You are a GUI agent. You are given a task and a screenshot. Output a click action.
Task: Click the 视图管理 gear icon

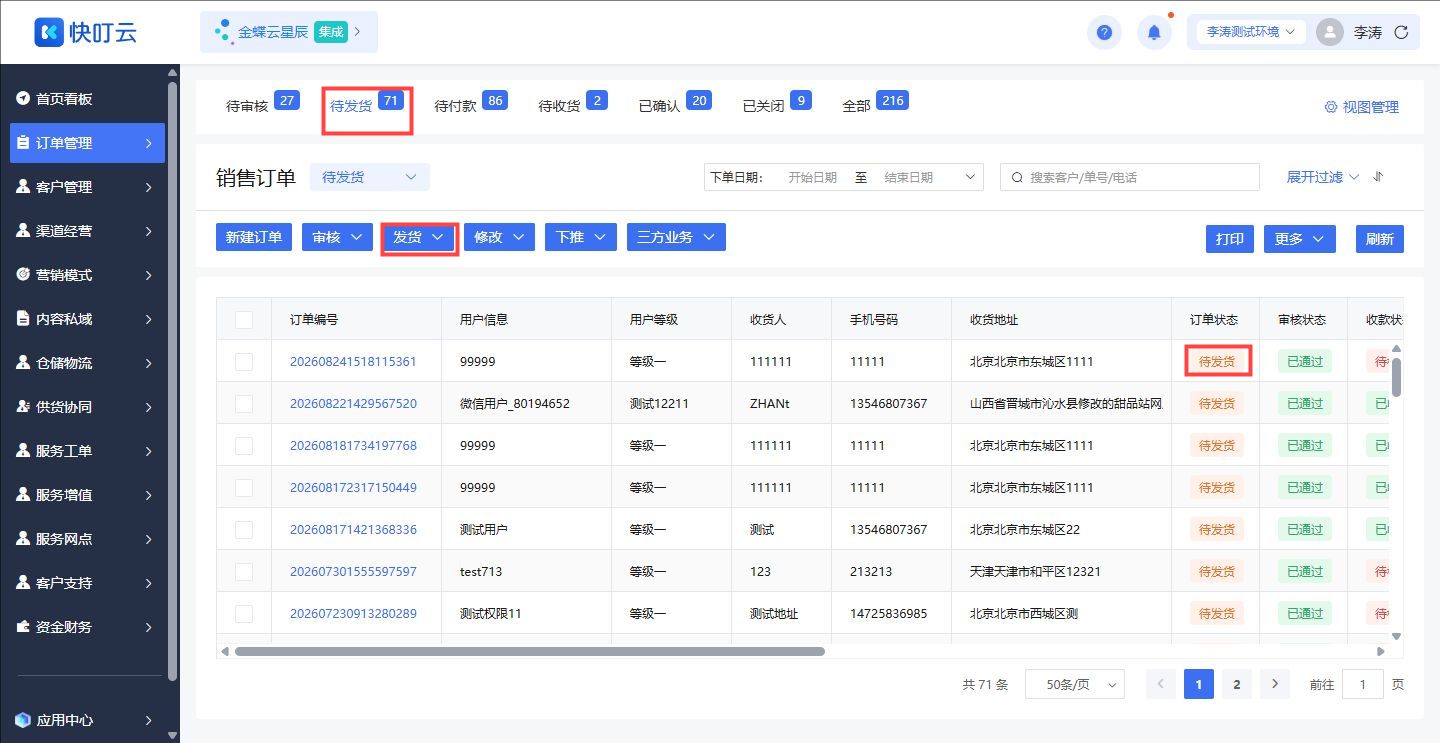1331,107
